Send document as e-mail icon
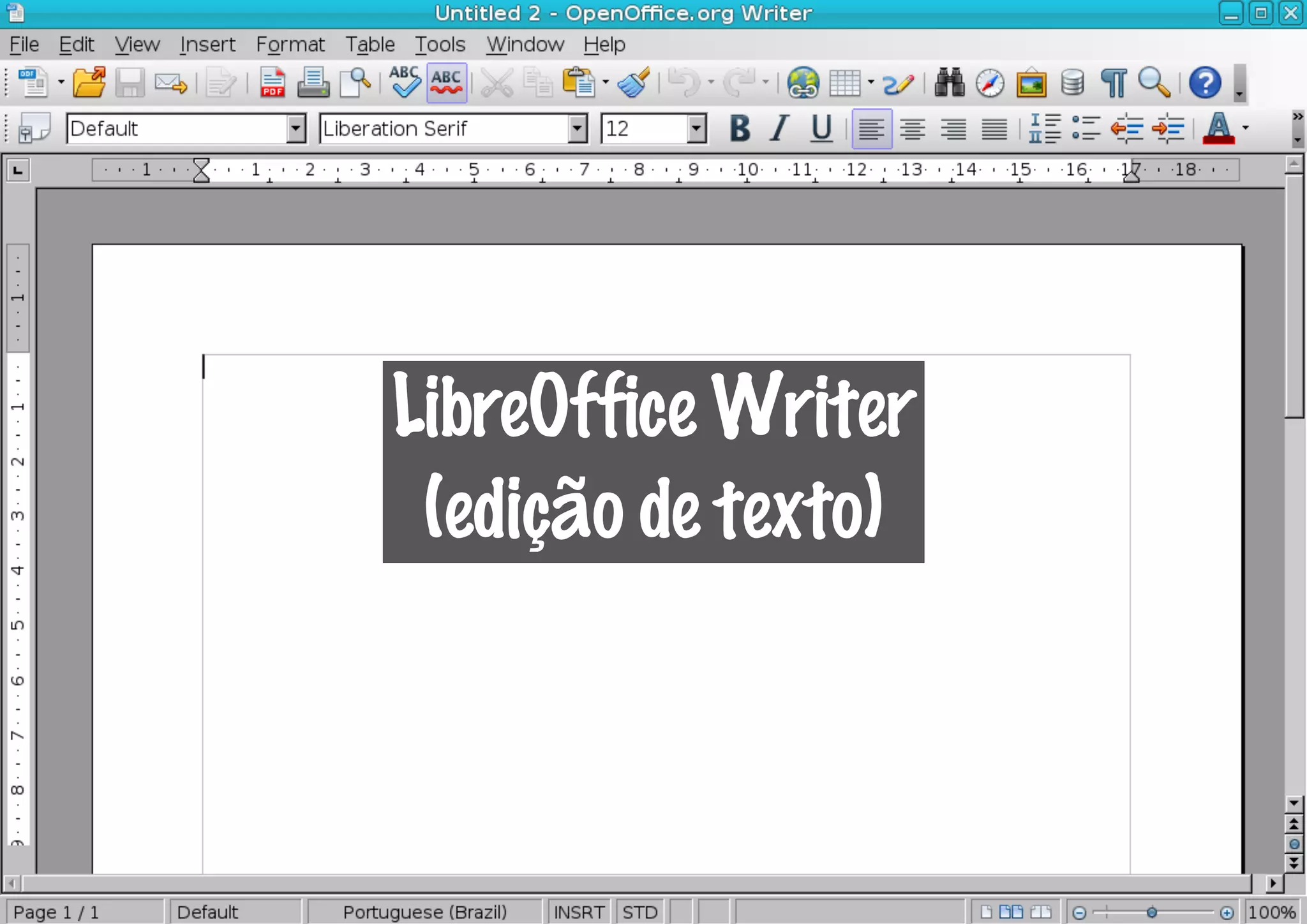Screen dimensions: 1307x924 click(x=170, y=84)
